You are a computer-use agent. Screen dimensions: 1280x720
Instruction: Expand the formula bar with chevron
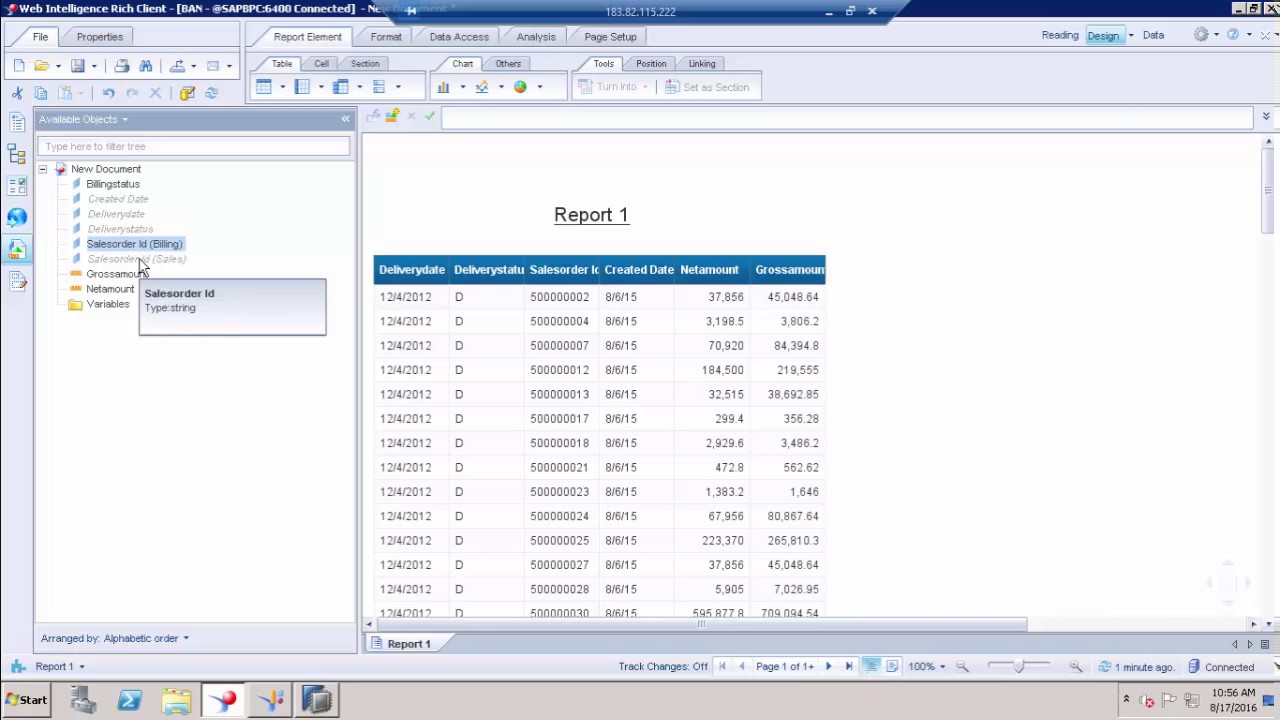1266,117
